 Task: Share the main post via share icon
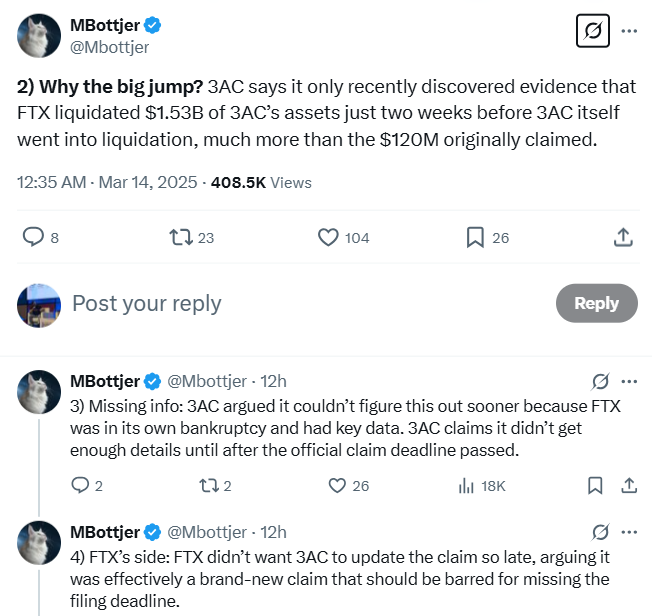click(x=622, y=237)
